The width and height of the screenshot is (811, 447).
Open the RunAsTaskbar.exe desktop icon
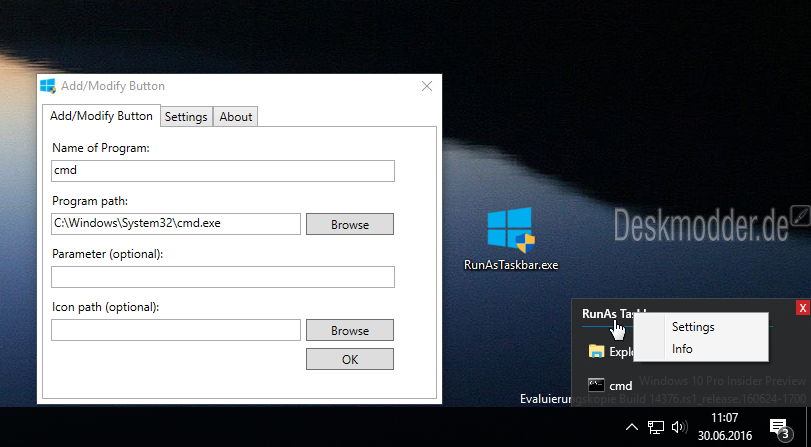tap(511, 240)
